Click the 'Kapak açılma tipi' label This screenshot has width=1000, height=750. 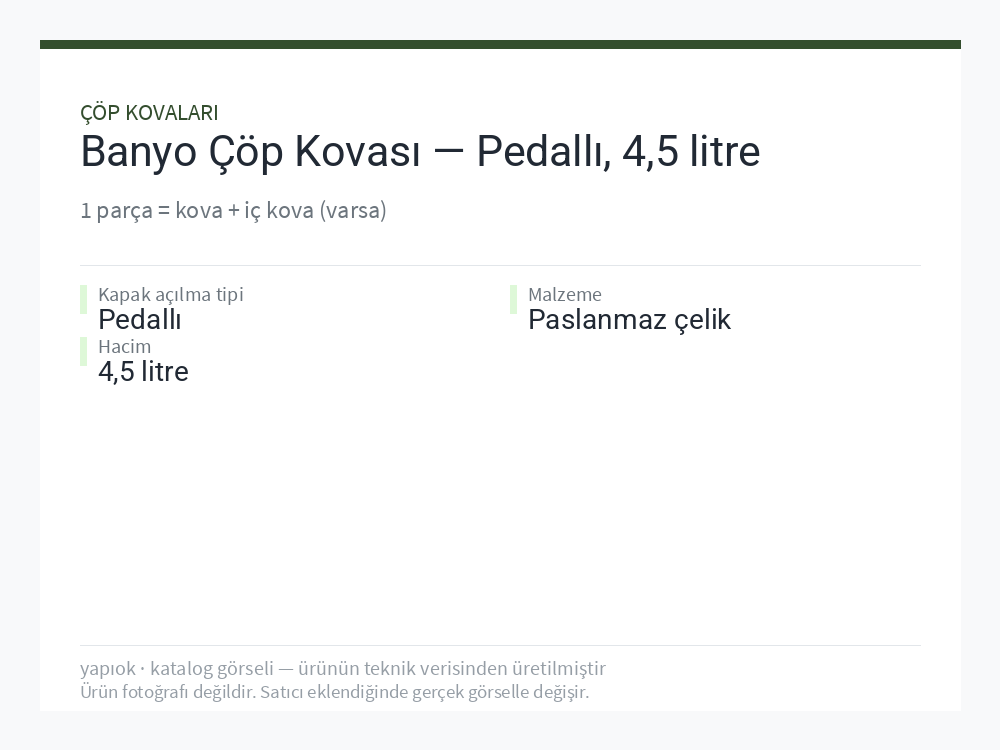(171, 295)
